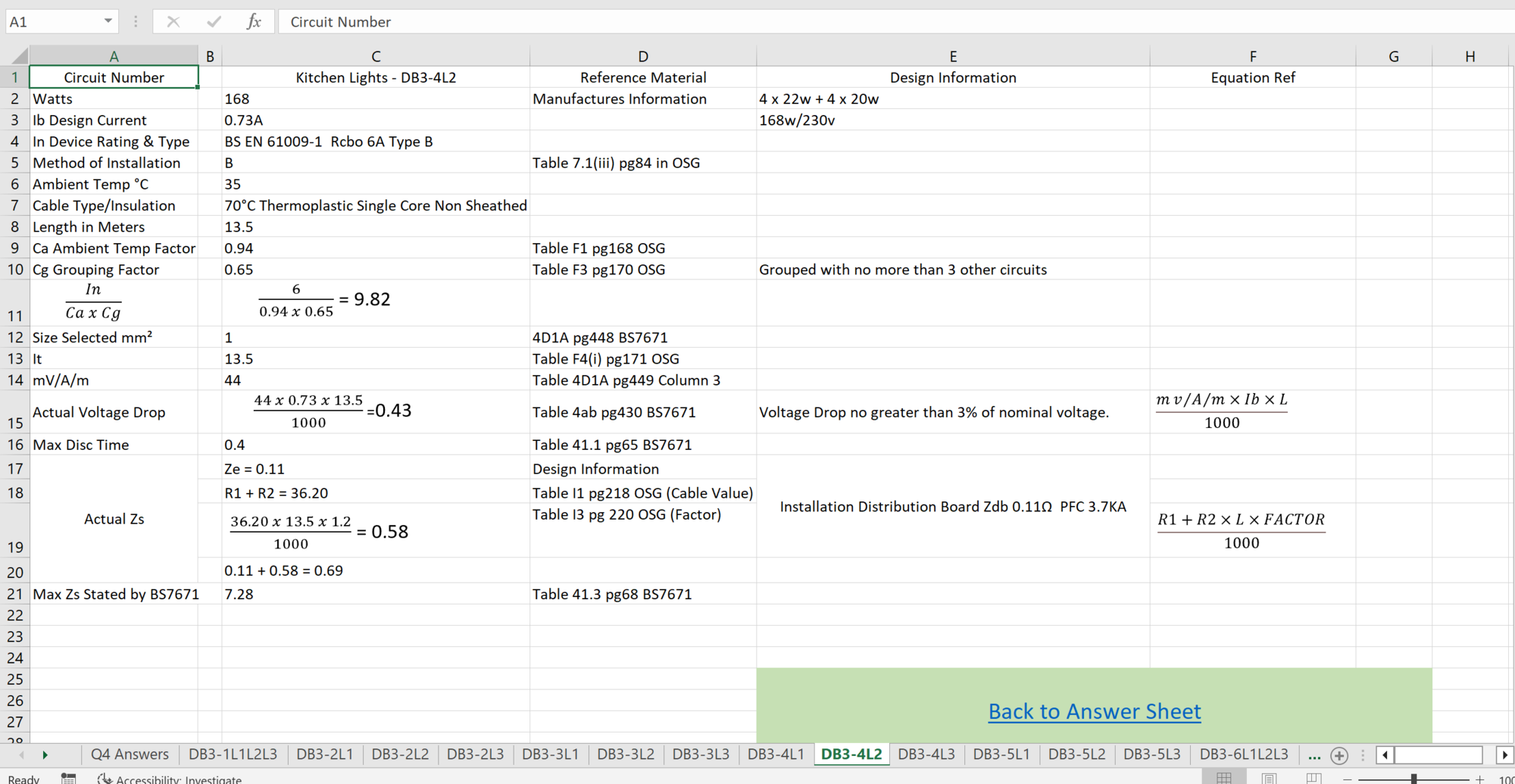Select column E header
Viewport: 1515px width, 784px height.
click(x=953, y=56)
